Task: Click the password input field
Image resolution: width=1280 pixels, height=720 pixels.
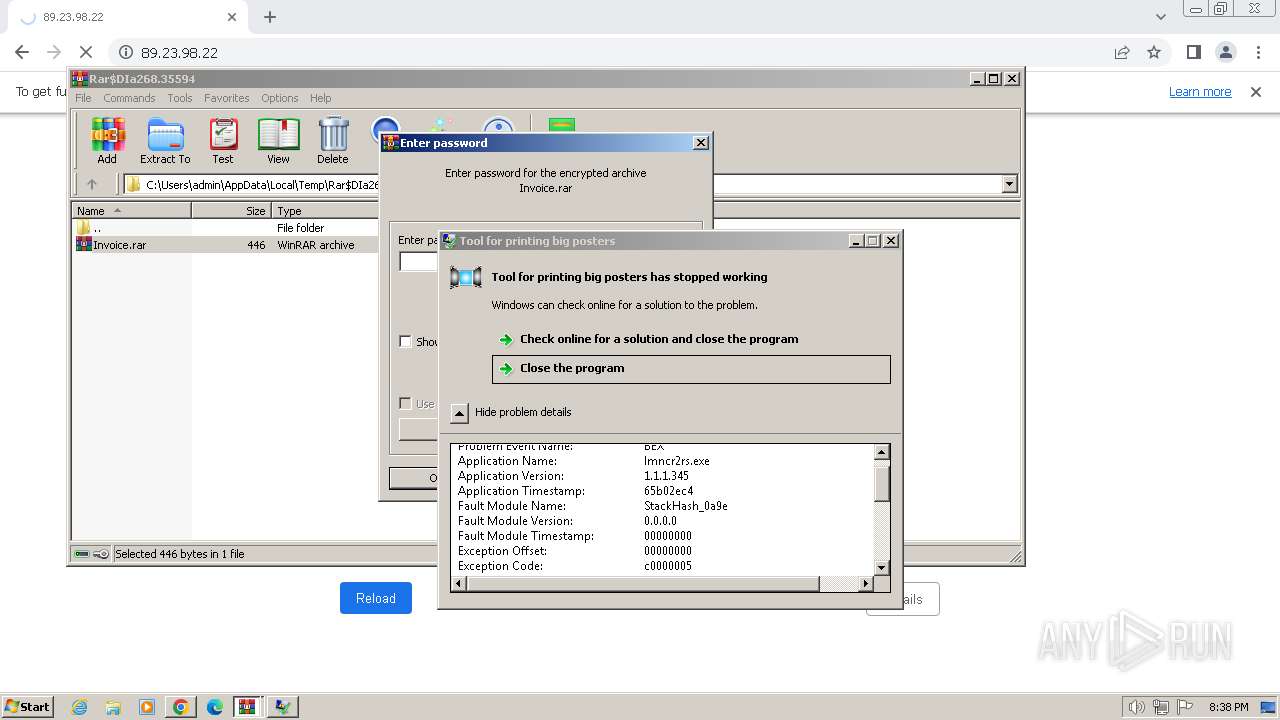Action: [x=419, y=262]
